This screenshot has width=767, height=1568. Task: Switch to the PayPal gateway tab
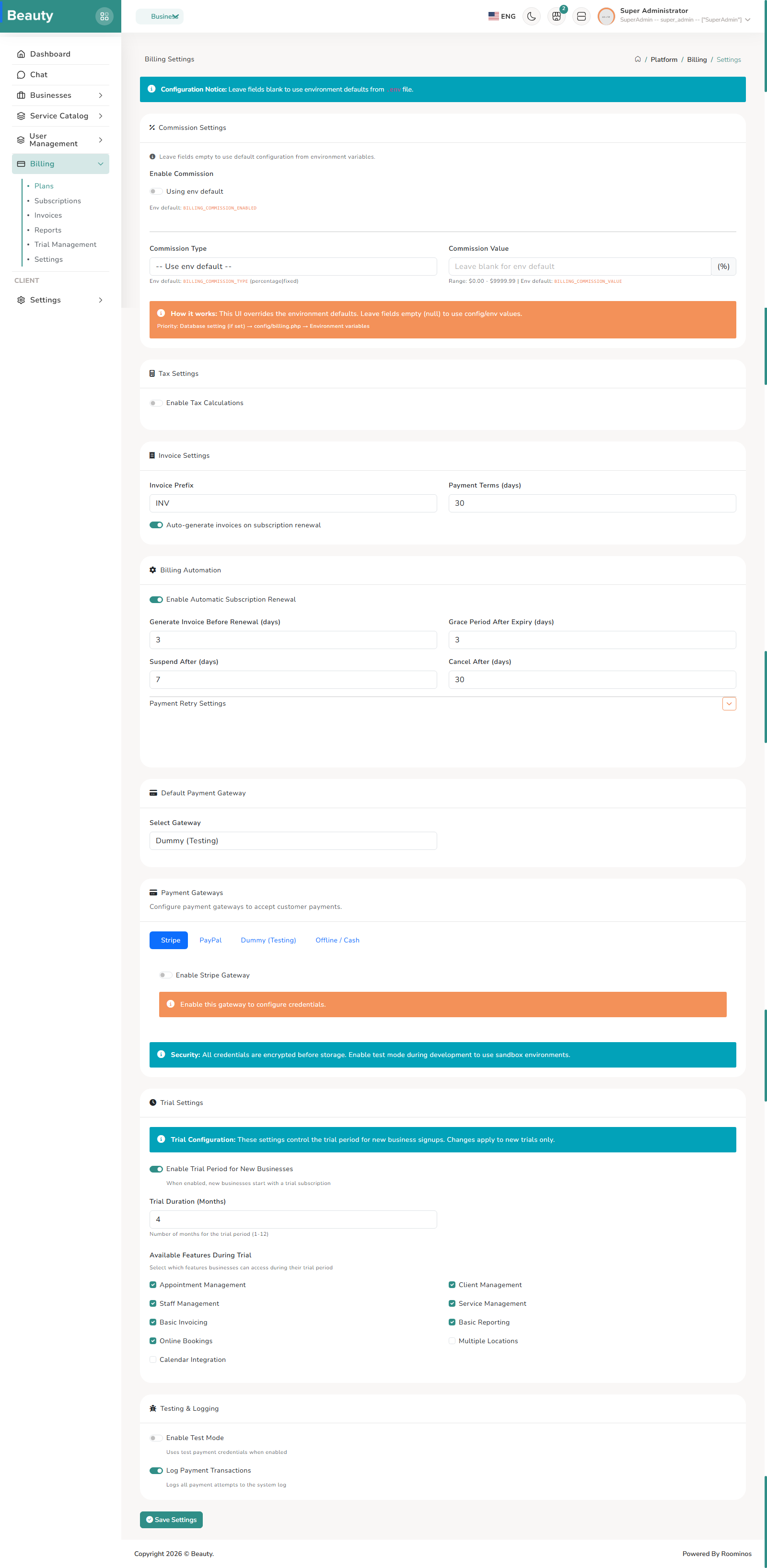210,941
